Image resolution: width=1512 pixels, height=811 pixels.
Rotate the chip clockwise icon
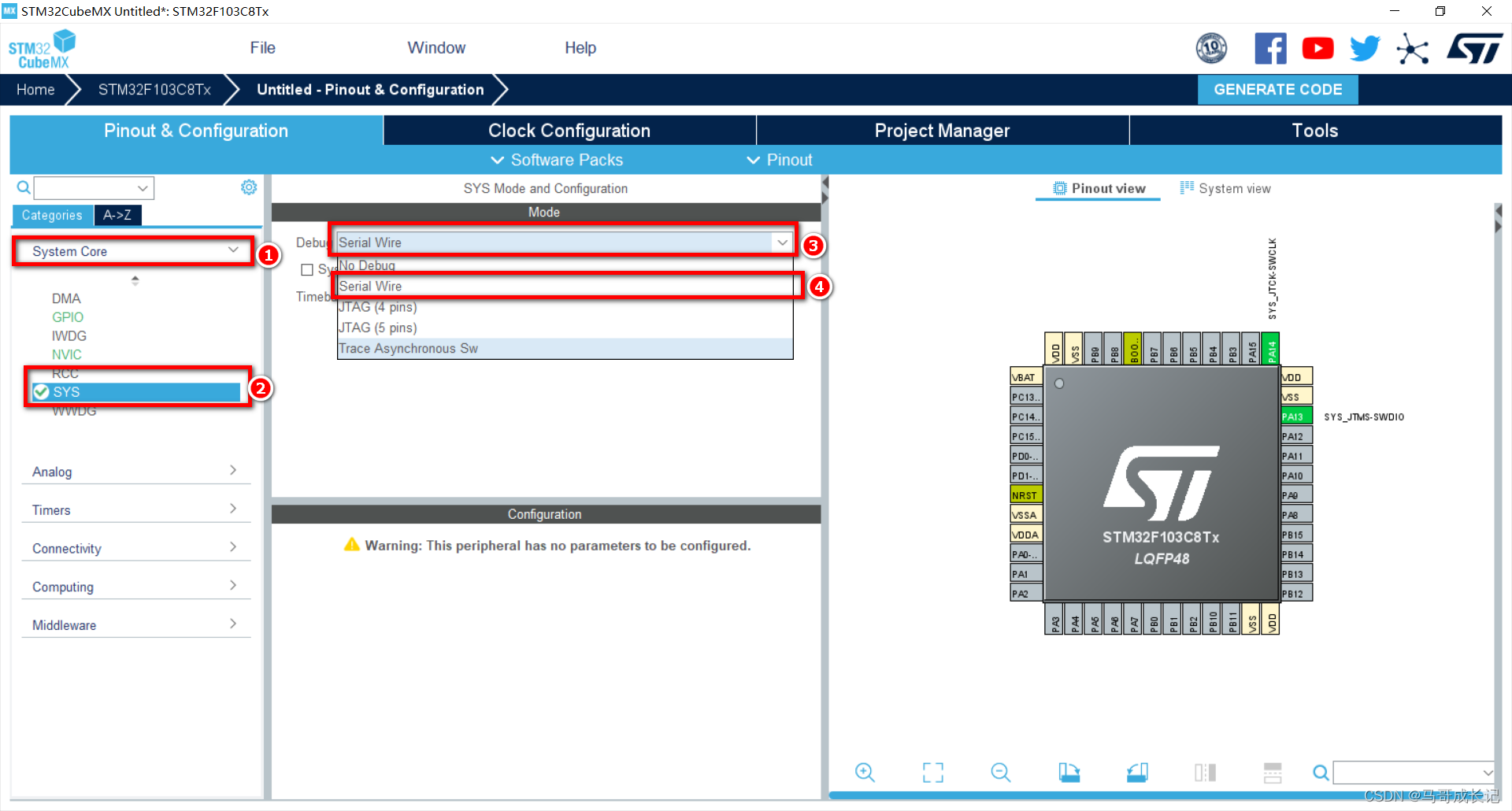coord(1069,772)
